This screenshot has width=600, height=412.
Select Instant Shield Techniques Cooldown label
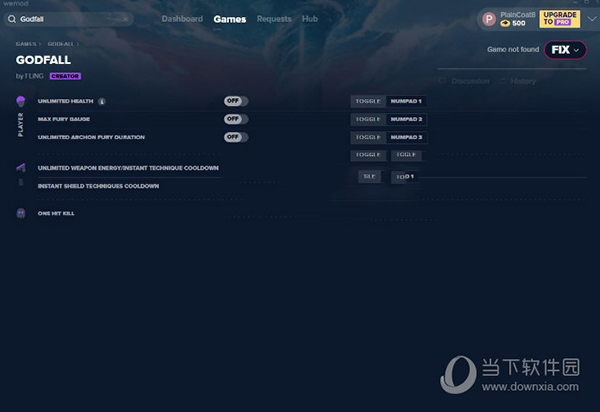(x=98, y=186)
